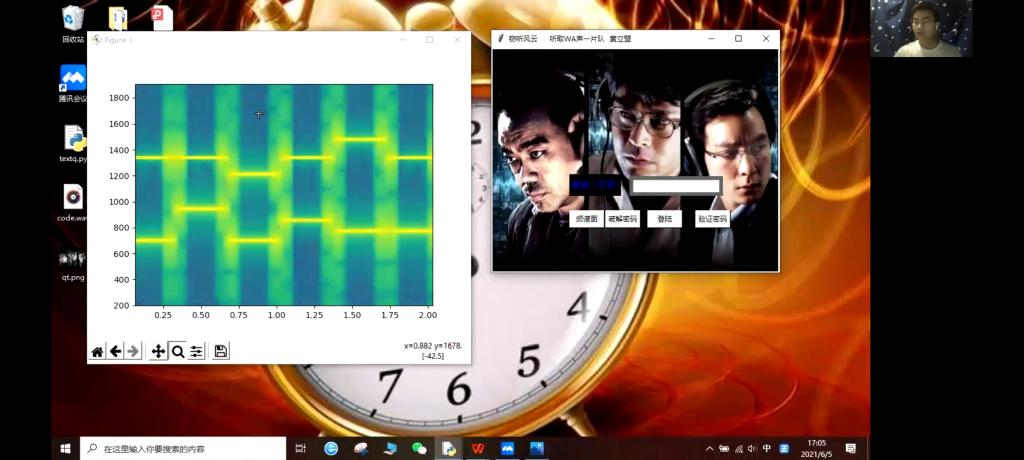Open the notification center icon
The image size is (1024, 460).
tap(850, 448)
